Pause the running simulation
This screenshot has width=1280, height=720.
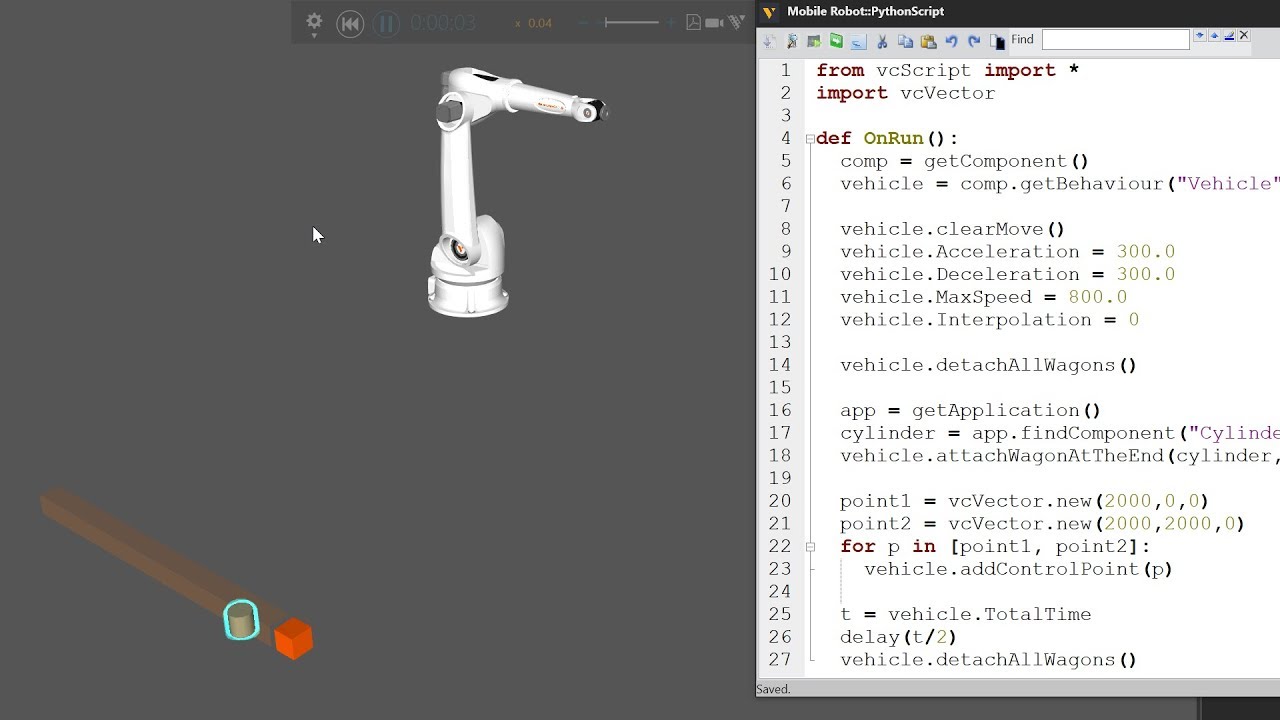click(386, 24)
